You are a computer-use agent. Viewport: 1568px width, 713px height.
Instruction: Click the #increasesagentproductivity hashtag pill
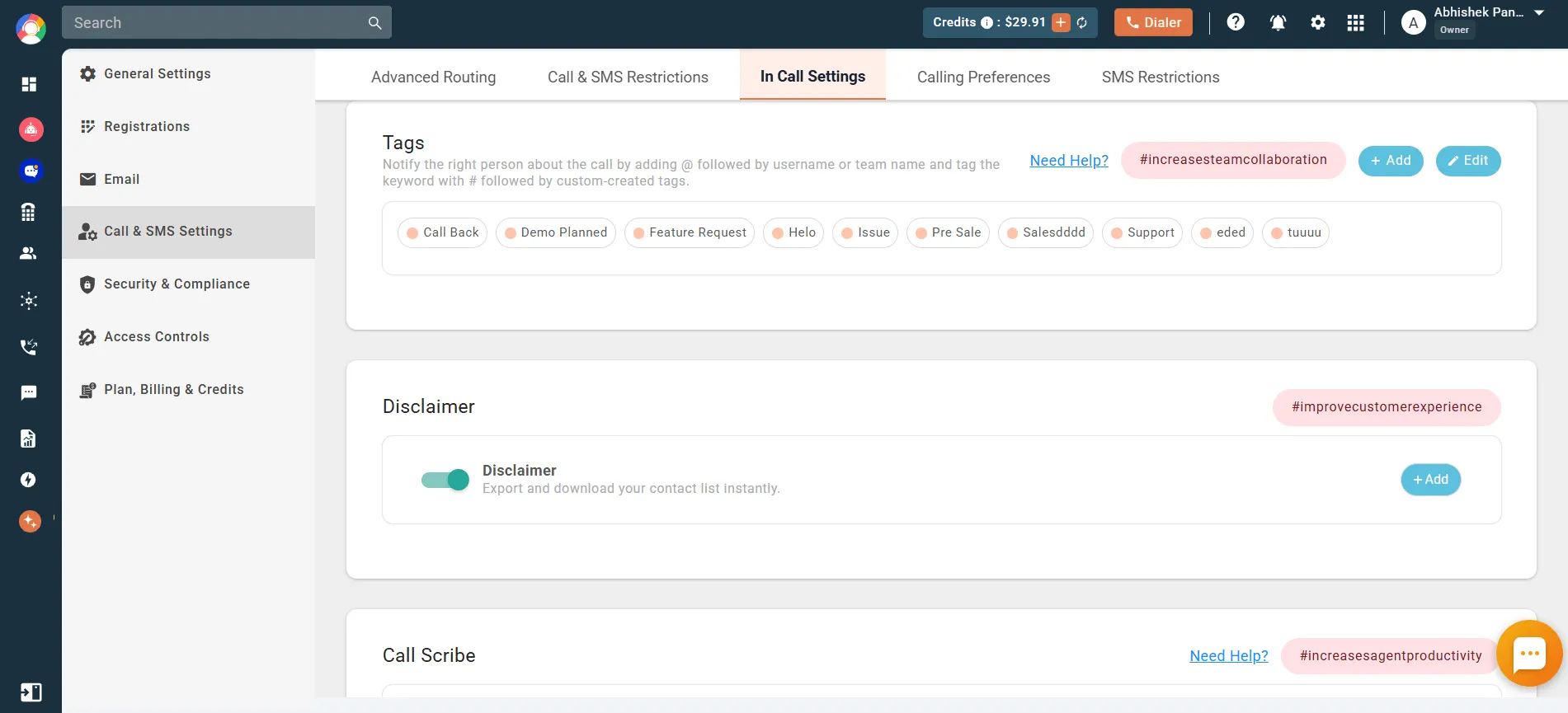pyautogui.click(x=1391, y=656)
